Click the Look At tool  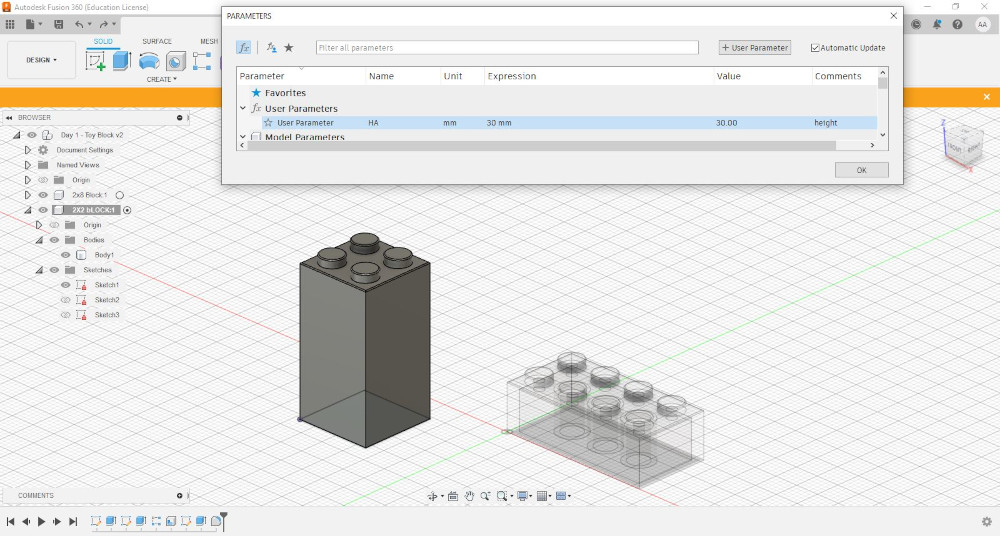click(x=453, y=496)
